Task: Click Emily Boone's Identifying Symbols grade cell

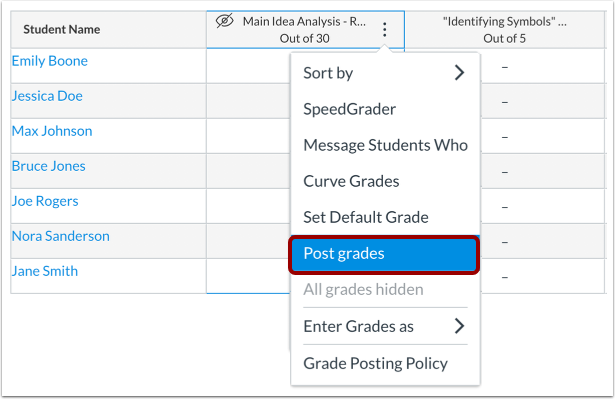Action: pos(543,66)
